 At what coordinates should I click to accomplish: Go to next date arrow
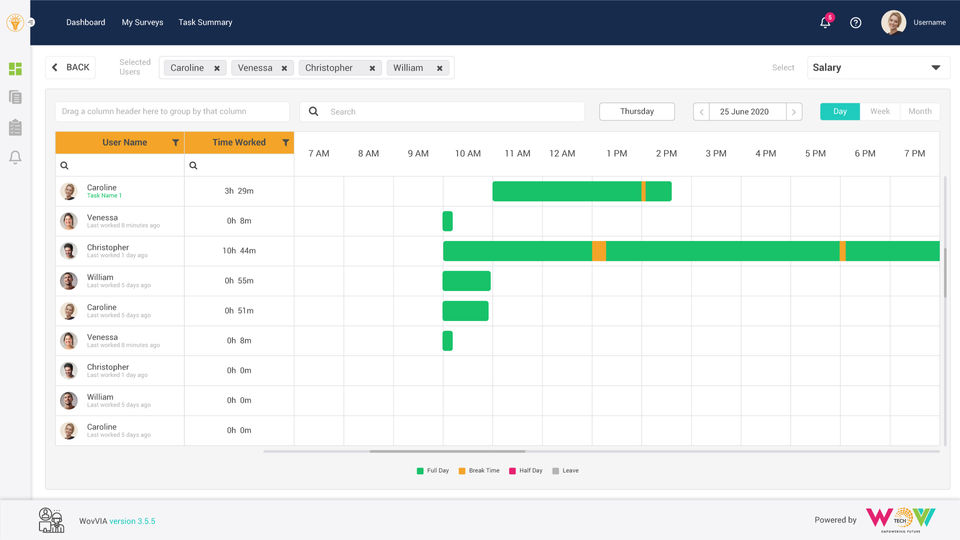794,111
